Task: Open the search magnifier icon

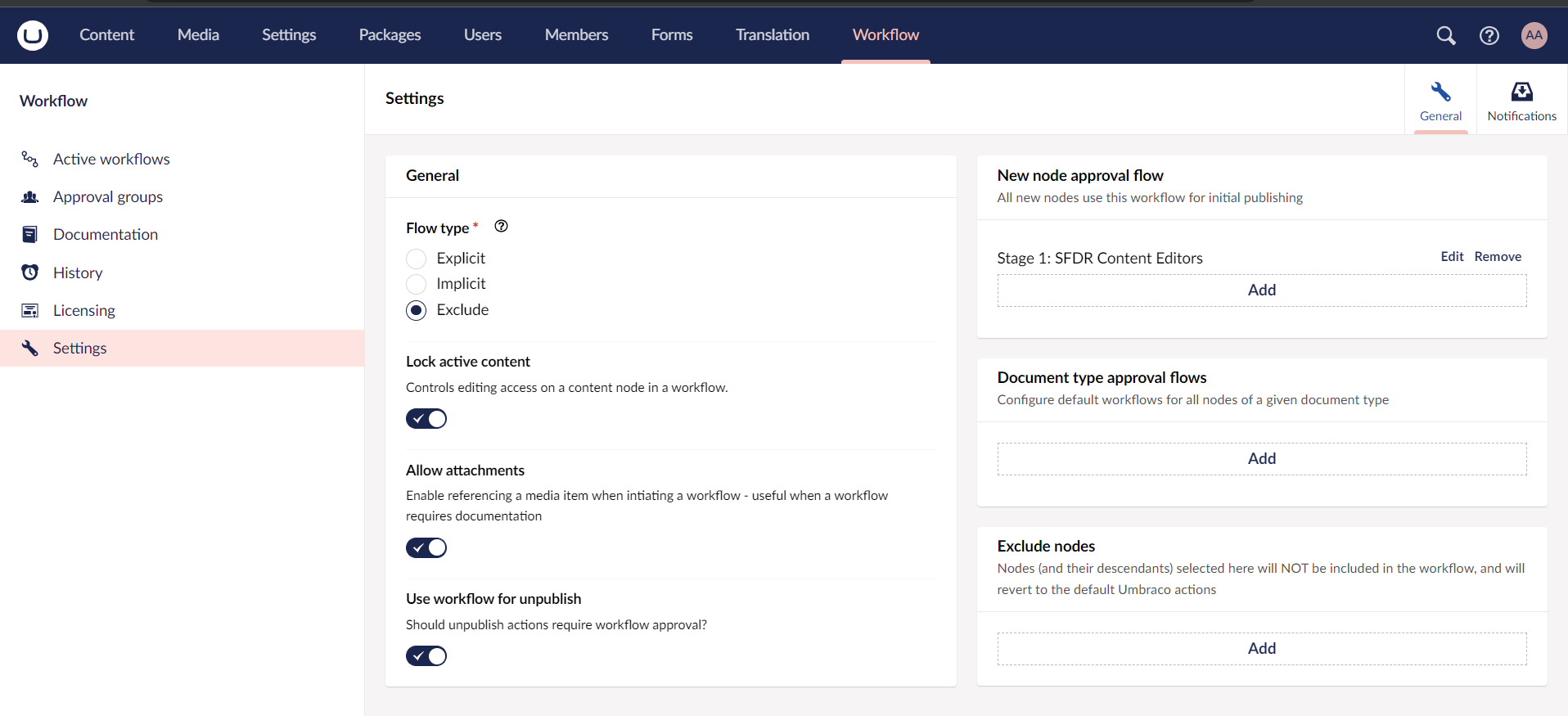Action: click(x=1446, y=35)
